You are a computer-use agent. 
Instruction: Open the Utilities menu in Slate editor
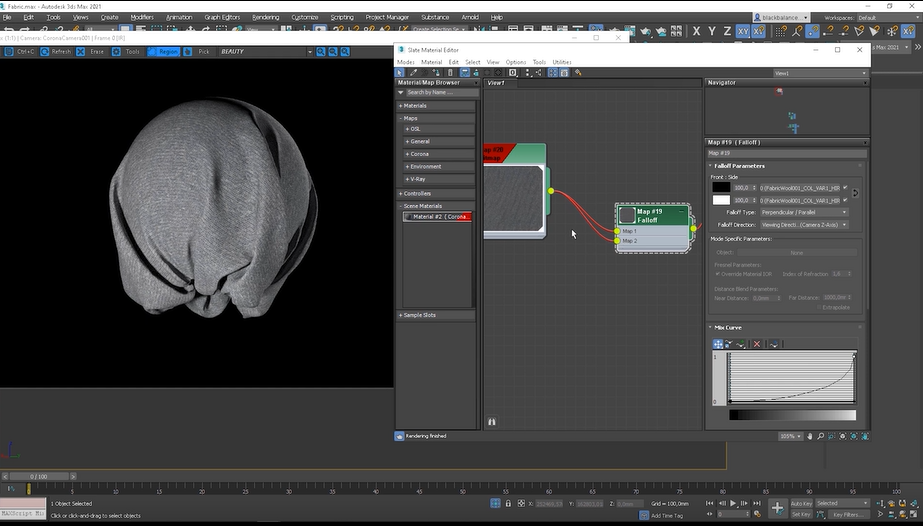(562, 62)
